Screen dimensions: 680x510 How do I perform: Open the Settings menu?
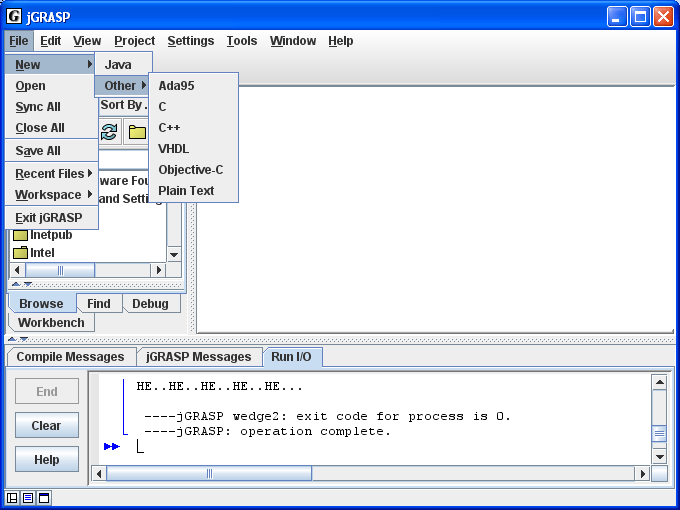pos(191,41)
